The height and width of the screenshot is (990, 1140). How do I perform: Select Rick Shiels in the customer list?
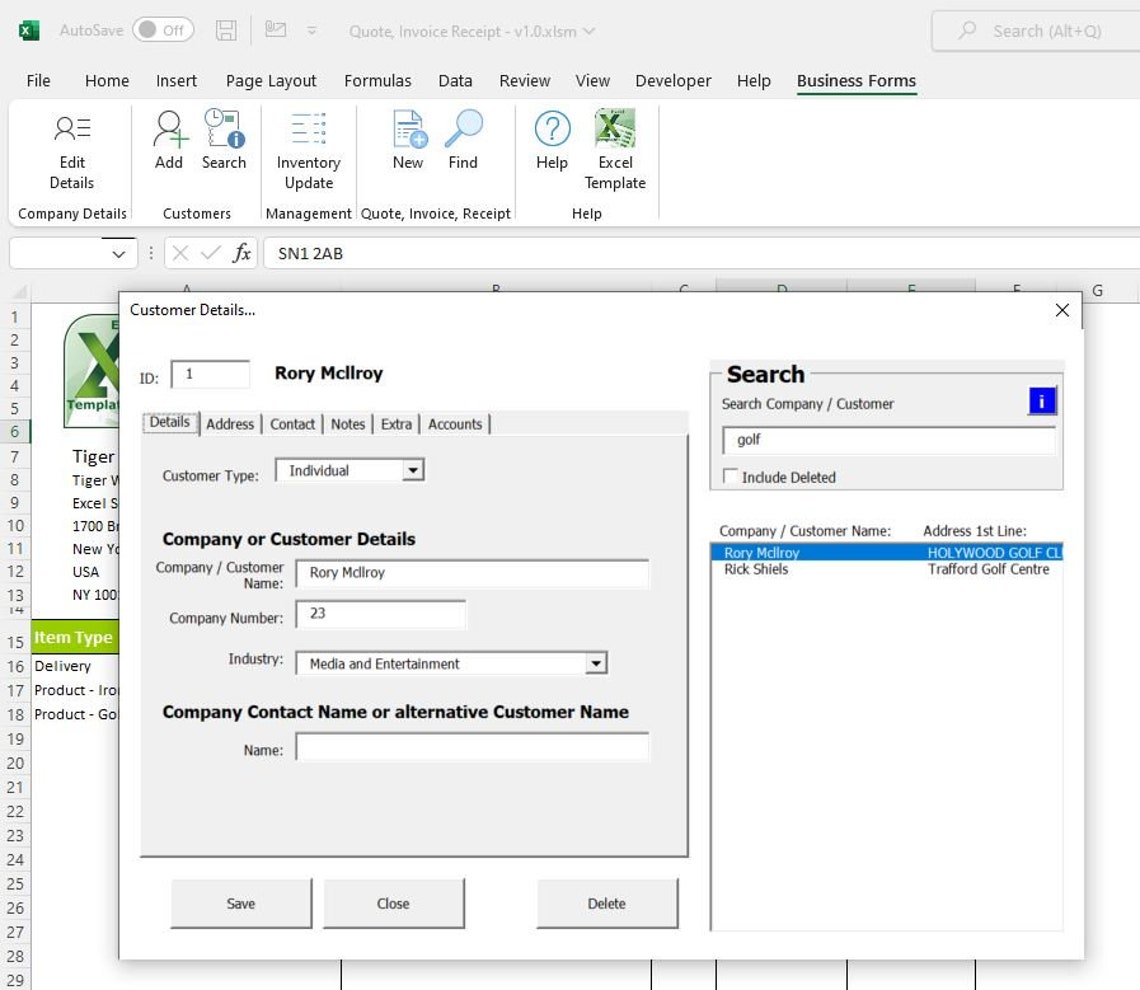(x=757, y=569)
